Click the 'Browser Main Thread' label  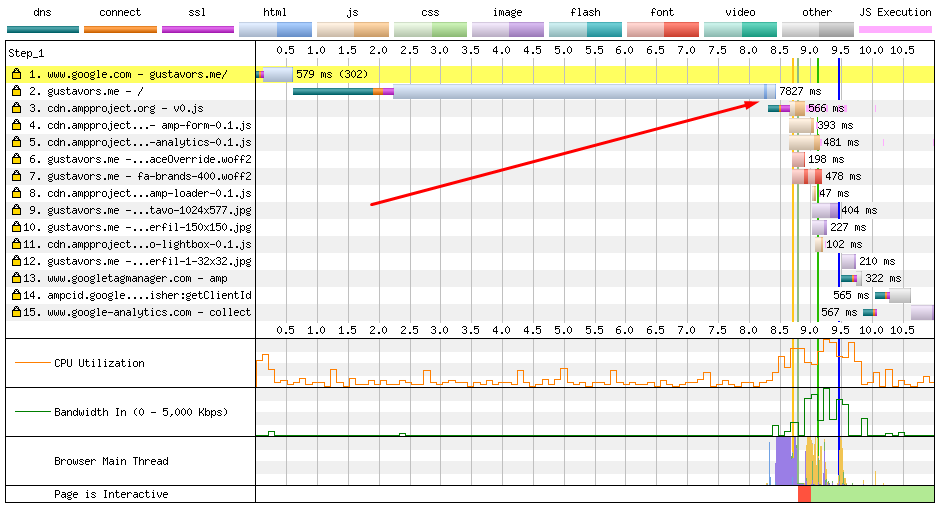[111, 461]
